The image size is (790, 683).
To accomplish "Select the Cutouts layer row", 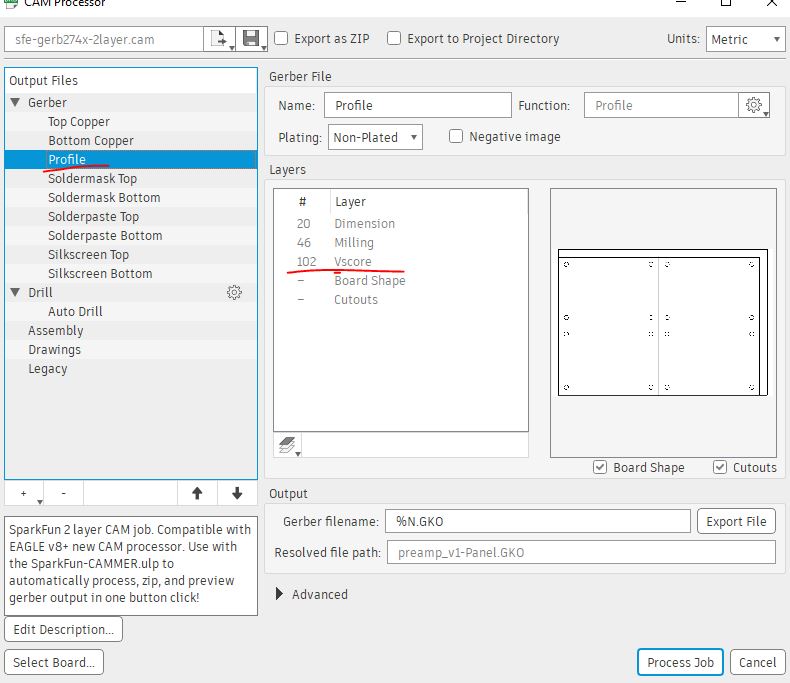I will coord(401,300).
